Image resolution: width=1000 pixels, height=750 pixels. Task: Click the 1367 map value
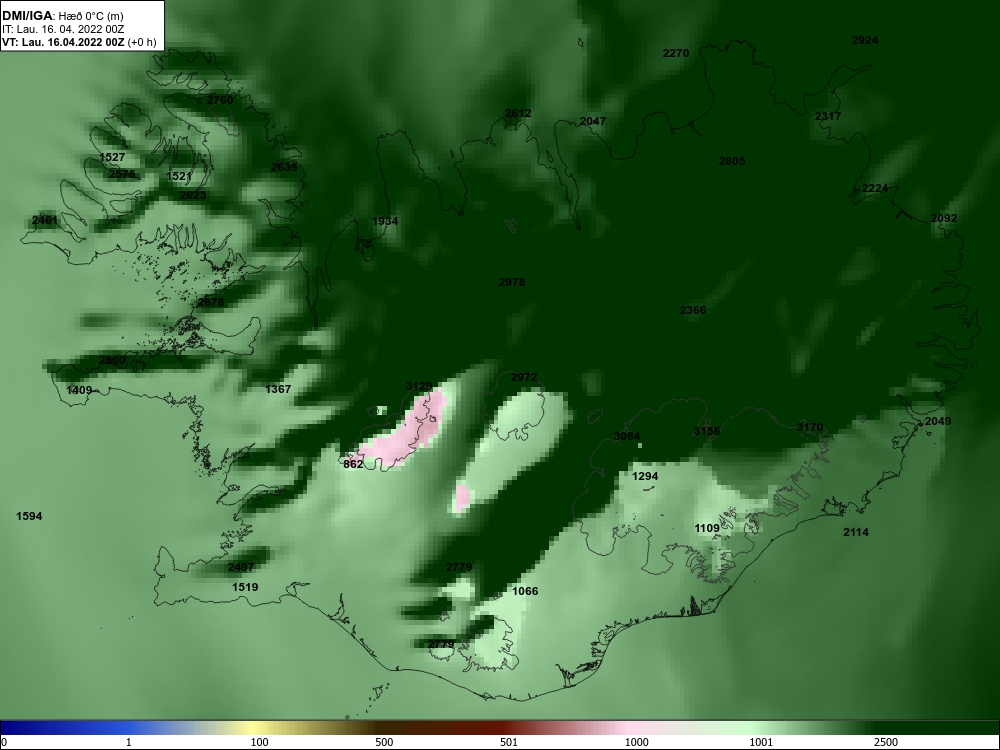coord(278,389)
